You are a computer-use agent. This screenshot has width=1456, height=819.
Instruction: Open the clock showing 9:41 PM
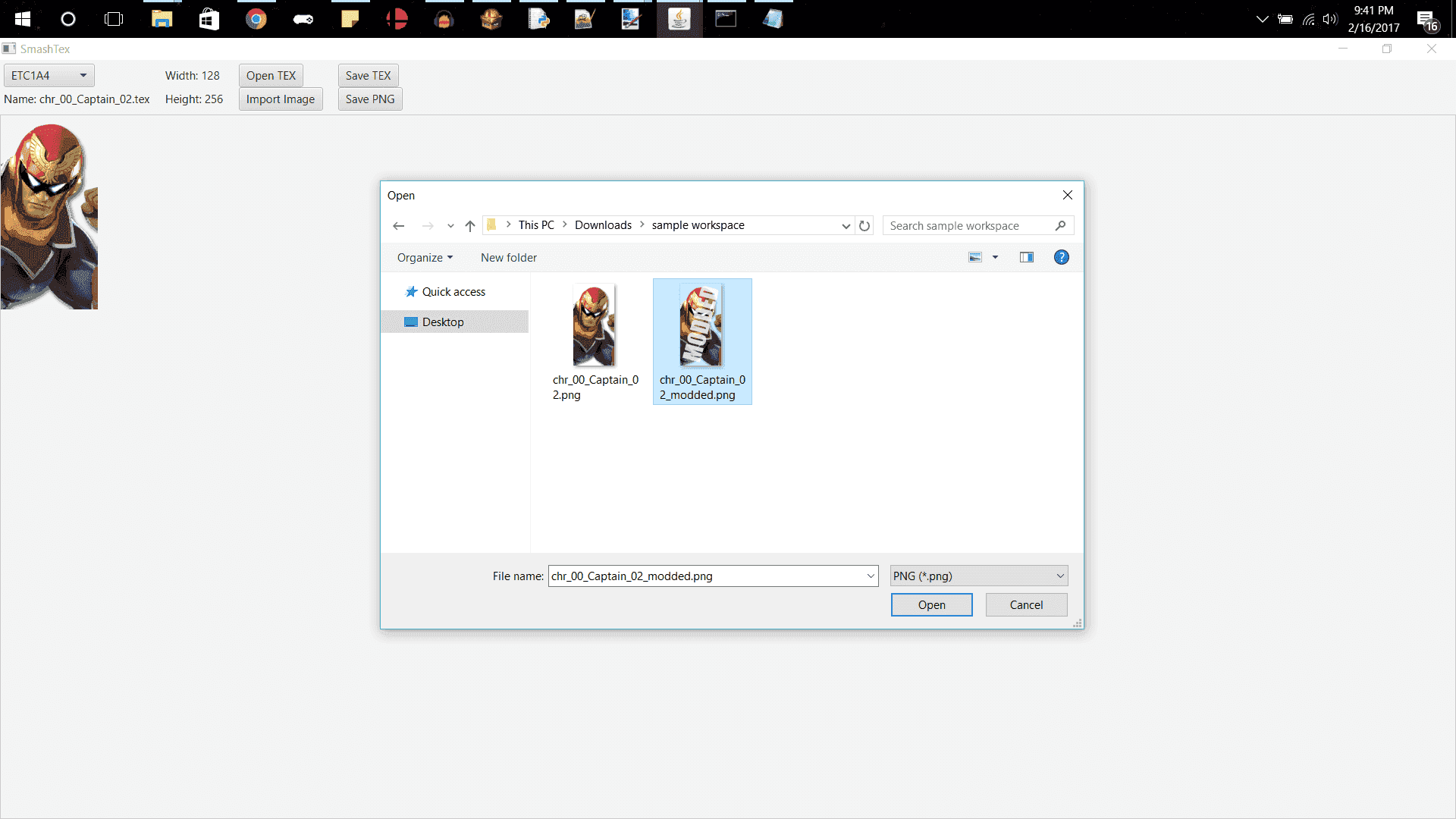click(1373, 19)
